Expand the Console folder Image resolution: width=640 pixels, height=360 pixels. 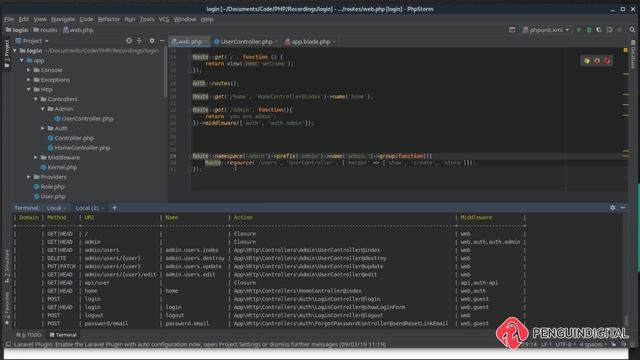(x=29, y=70)
